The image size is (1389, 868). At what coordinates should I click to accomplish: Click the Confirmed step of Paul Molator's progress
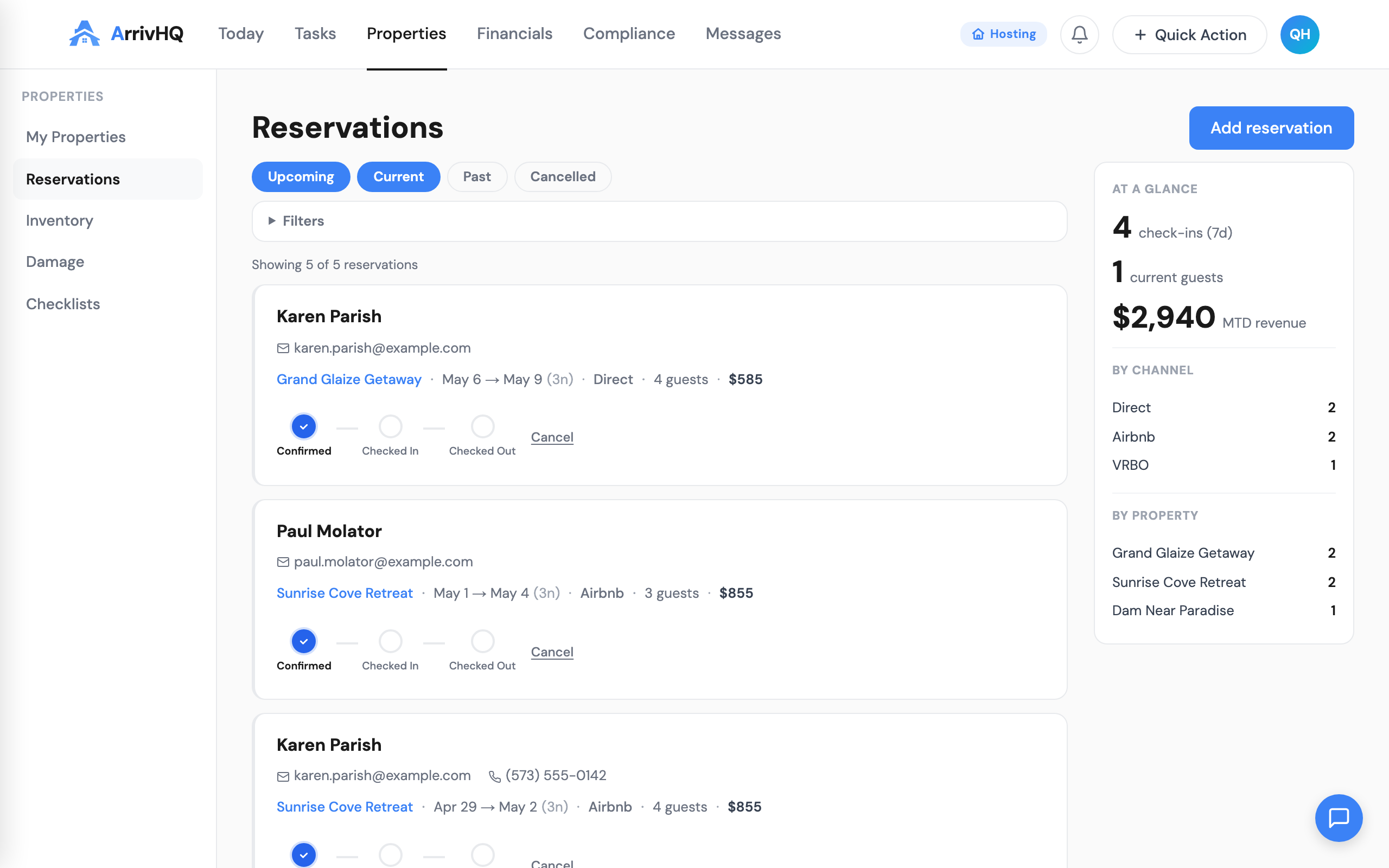(x=304, y=641)
